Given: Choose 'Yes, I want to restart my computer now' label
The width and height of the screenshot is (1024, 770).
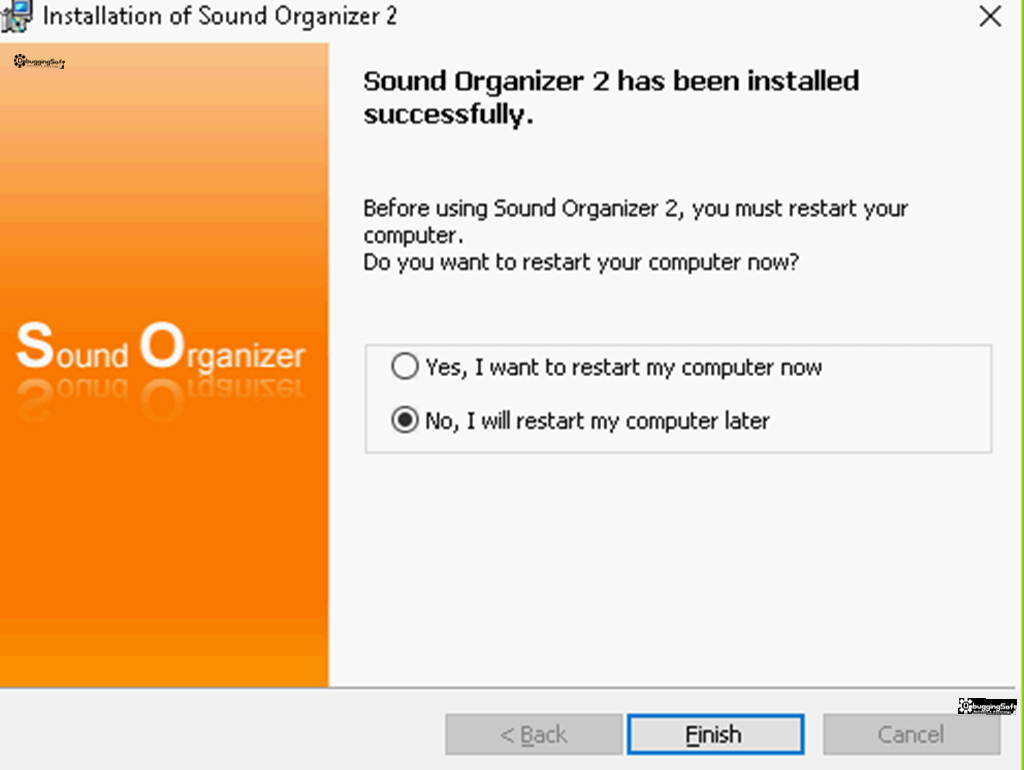Looking at the screenshot, I should [624, 368].
